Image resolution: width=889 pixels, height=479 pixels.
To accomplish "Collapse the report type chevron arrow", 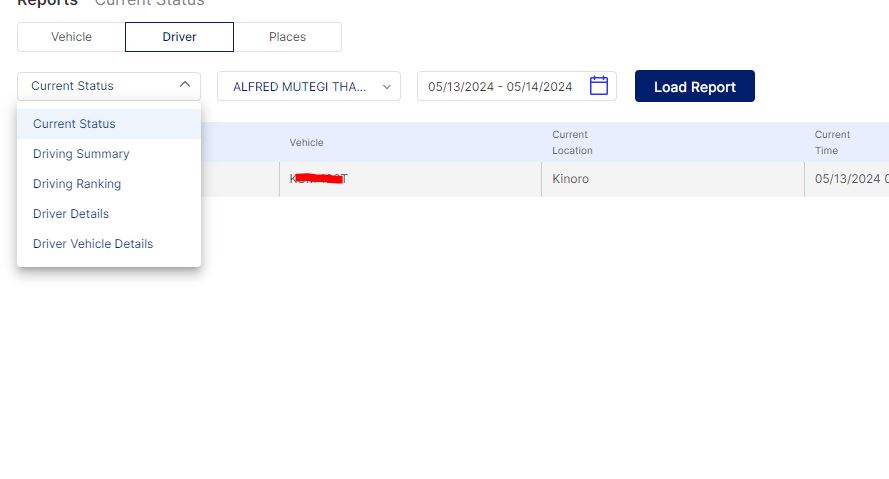I will click(185, 86).
